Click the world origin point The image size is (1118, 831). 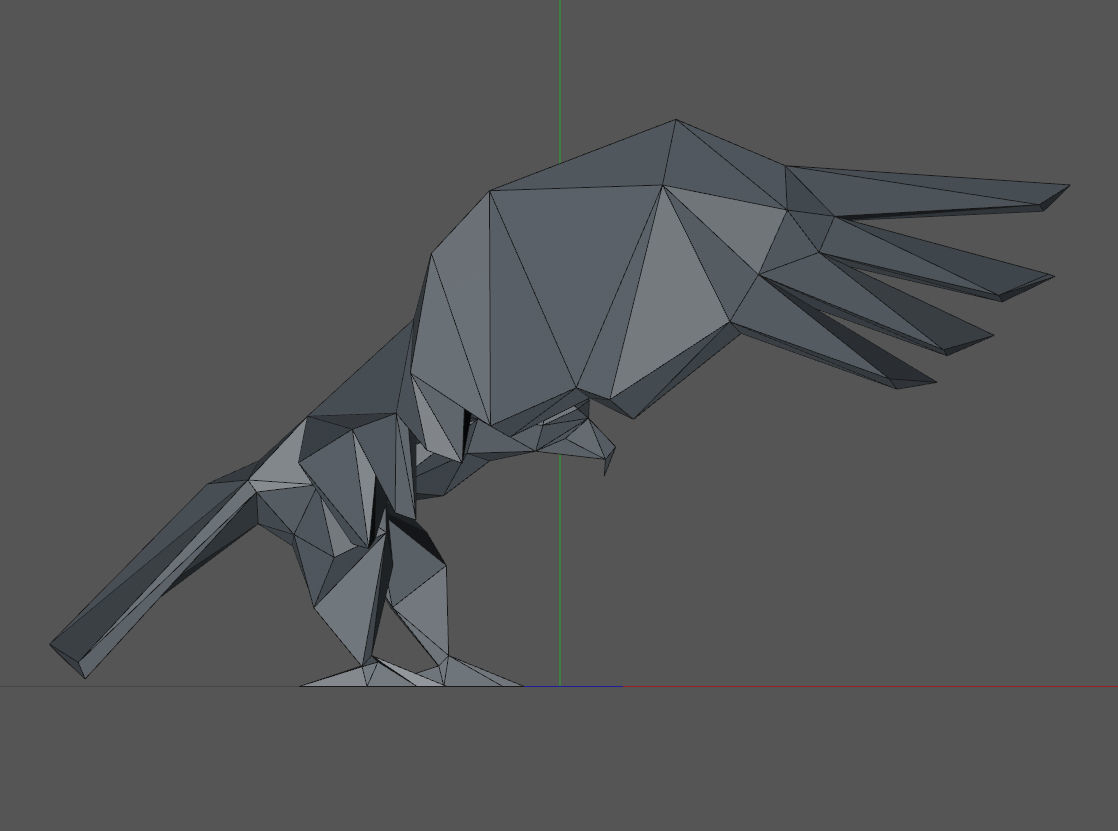click(x=559, y=687)
